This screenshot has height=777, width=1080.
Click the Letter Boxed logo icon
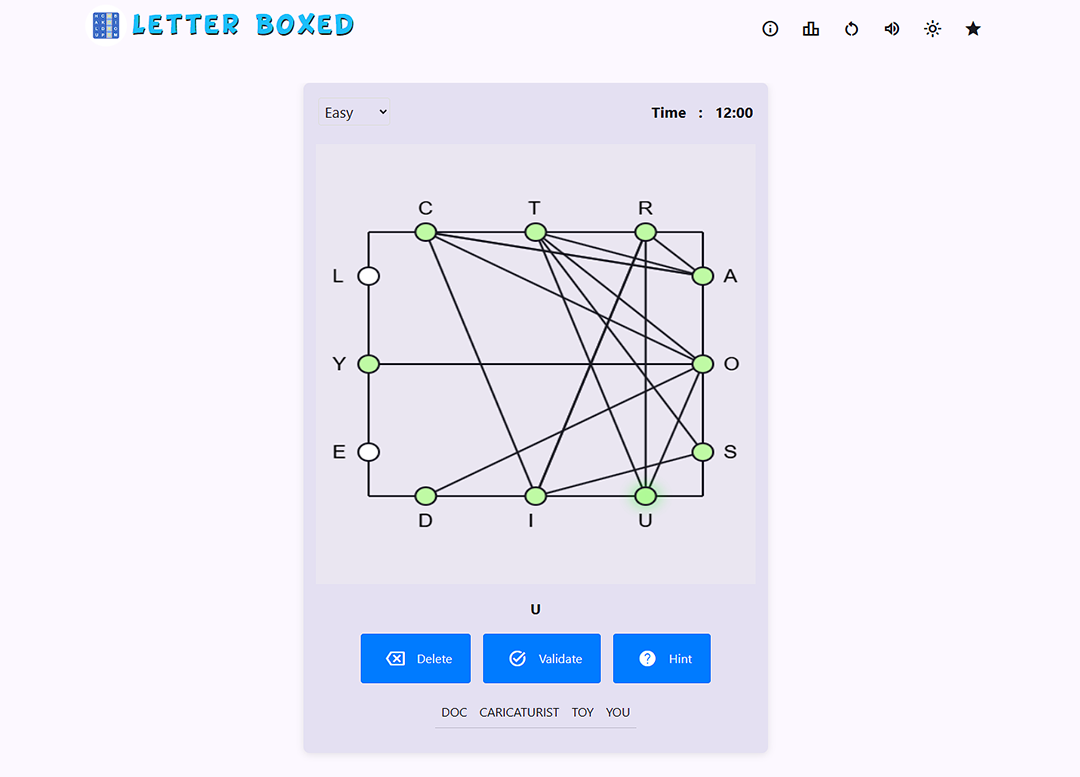coord(106,25)
